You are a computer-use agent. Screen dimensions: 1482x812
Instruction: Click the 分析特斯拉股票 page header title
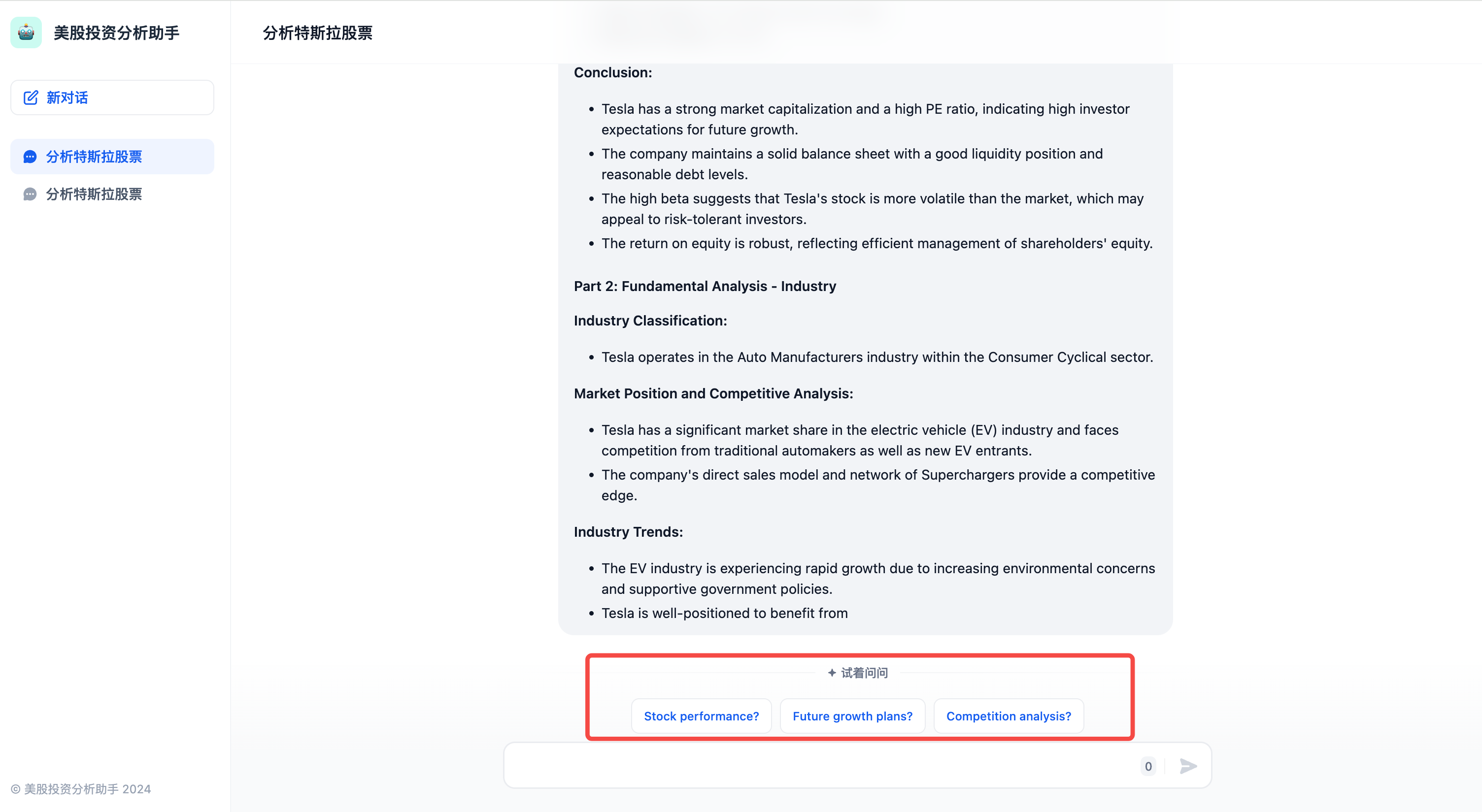coord(318,33)
